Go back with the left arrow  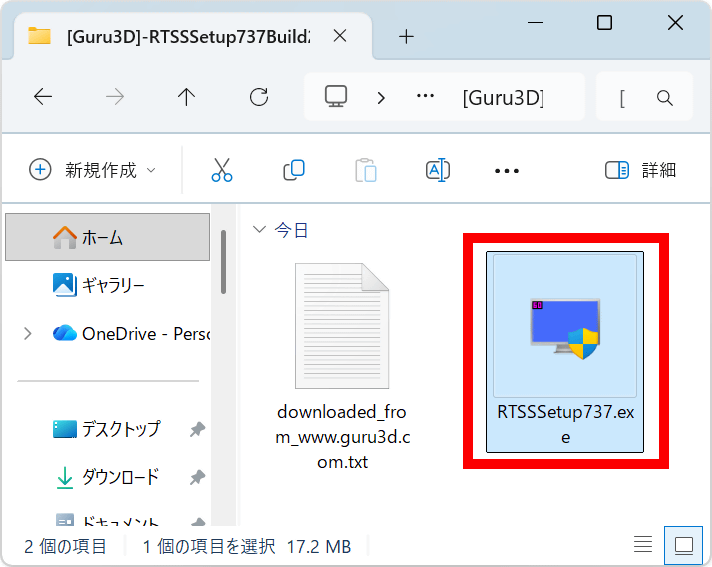click(x=43, y=97)
